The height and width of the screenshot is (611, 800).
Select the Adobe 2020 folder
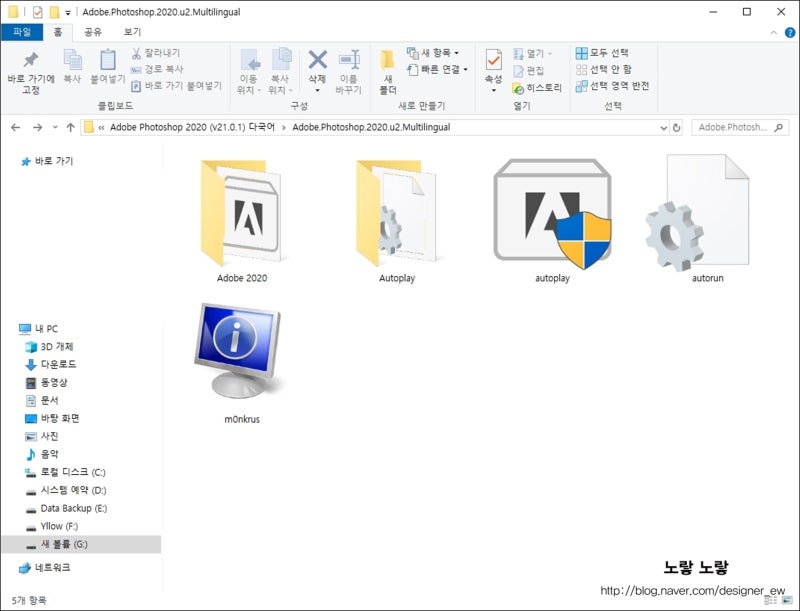pyautogui.click(x=241, y=221)
